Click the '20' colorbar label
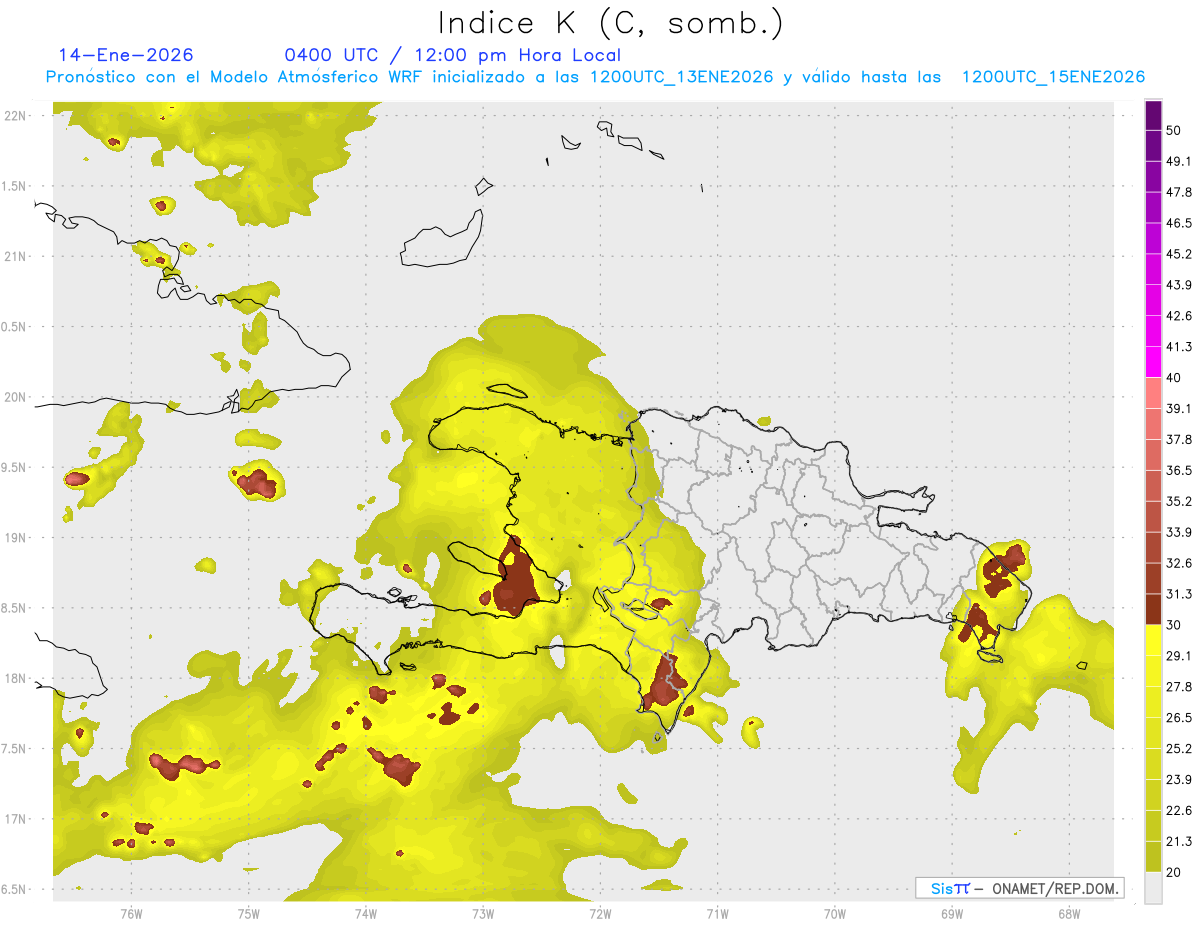The image size is (1200, 927). pyautogui.click(x=1174, y=872)
